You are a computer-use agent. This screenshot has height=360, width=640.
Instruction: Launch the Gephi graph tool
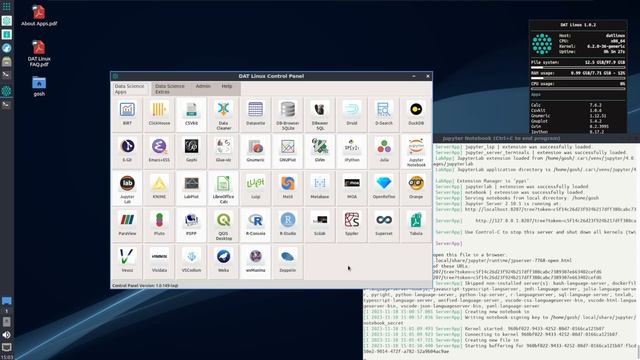click(x=191, y=151)
